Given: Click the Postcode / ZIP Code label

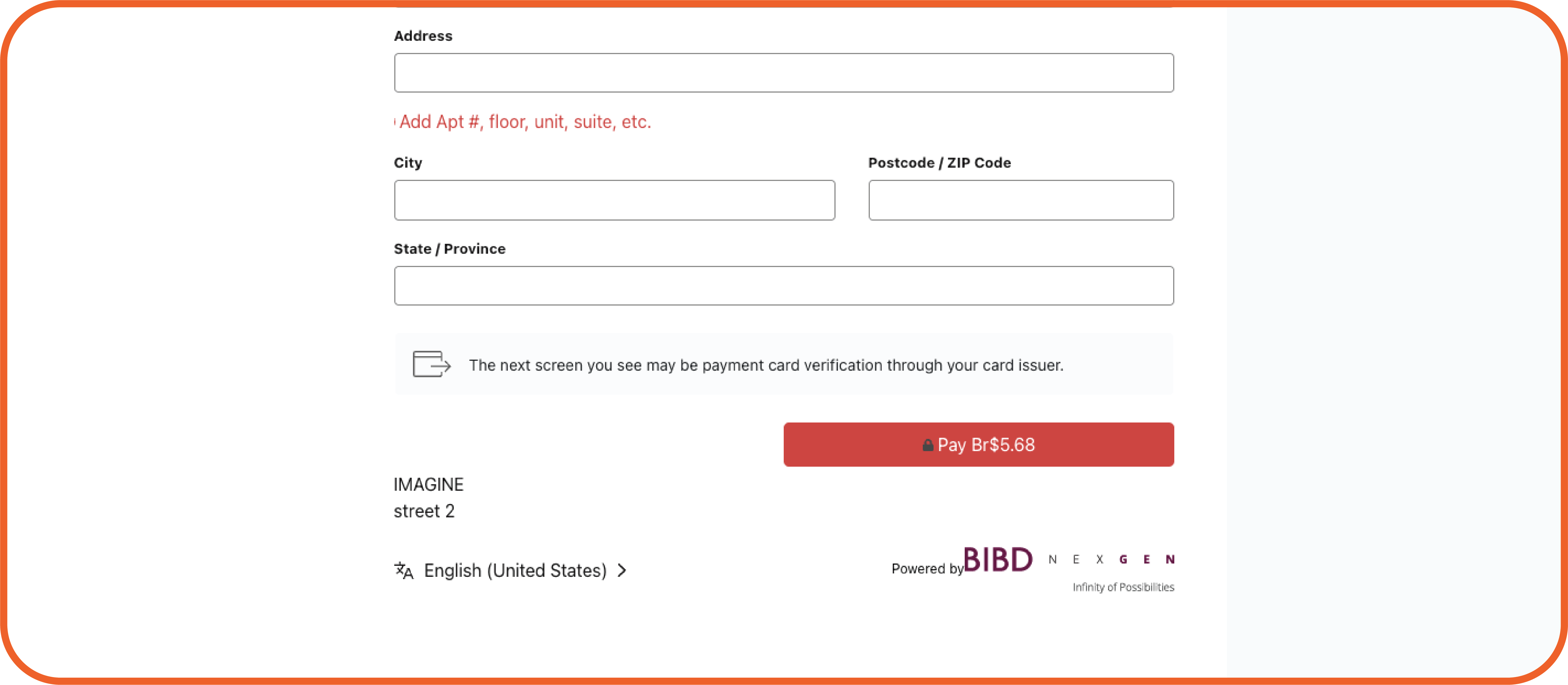Looking at the screenshot, I should [939, 163].
